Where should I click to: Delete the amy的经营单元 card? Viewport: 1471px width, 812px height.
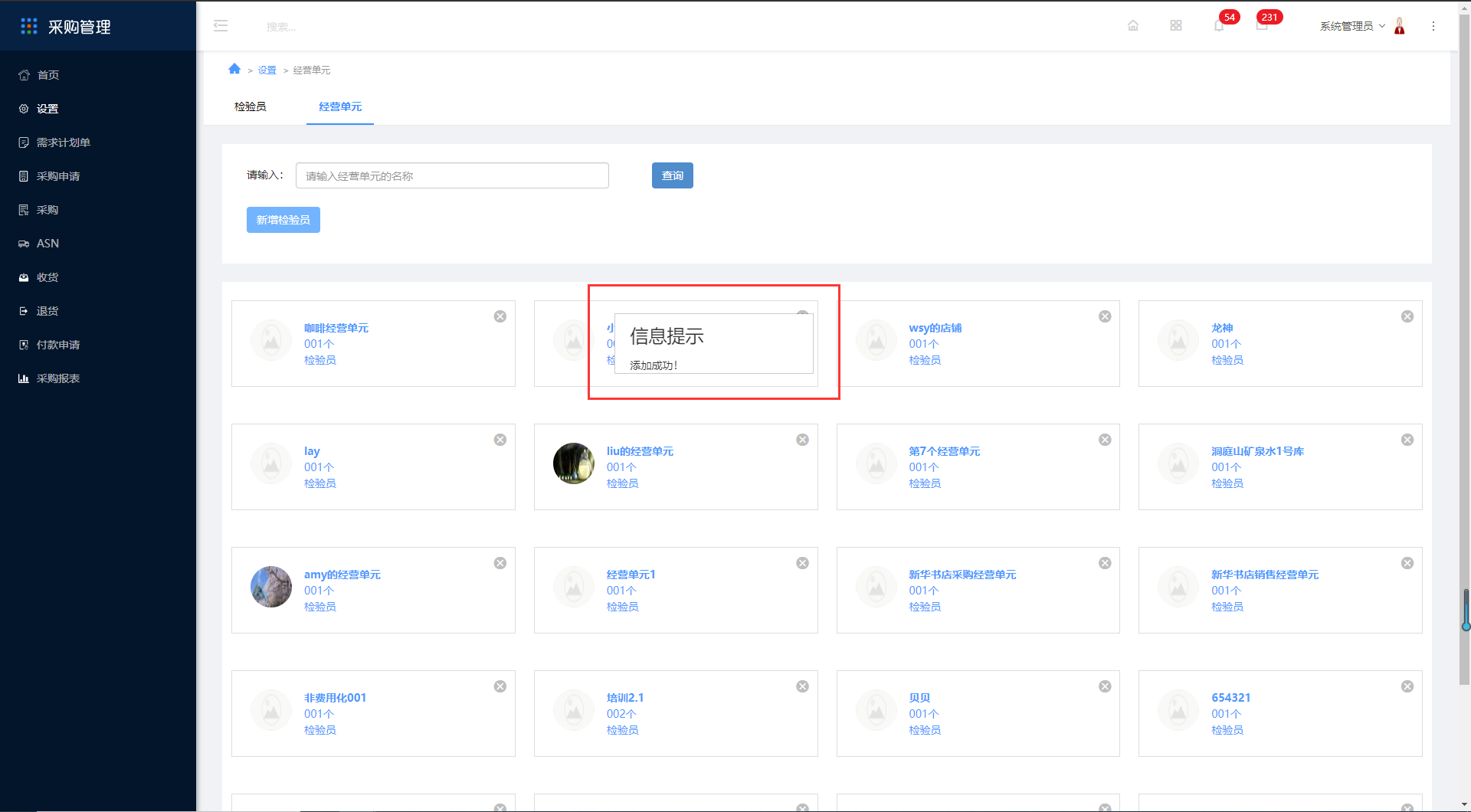[x=500, y=563]
